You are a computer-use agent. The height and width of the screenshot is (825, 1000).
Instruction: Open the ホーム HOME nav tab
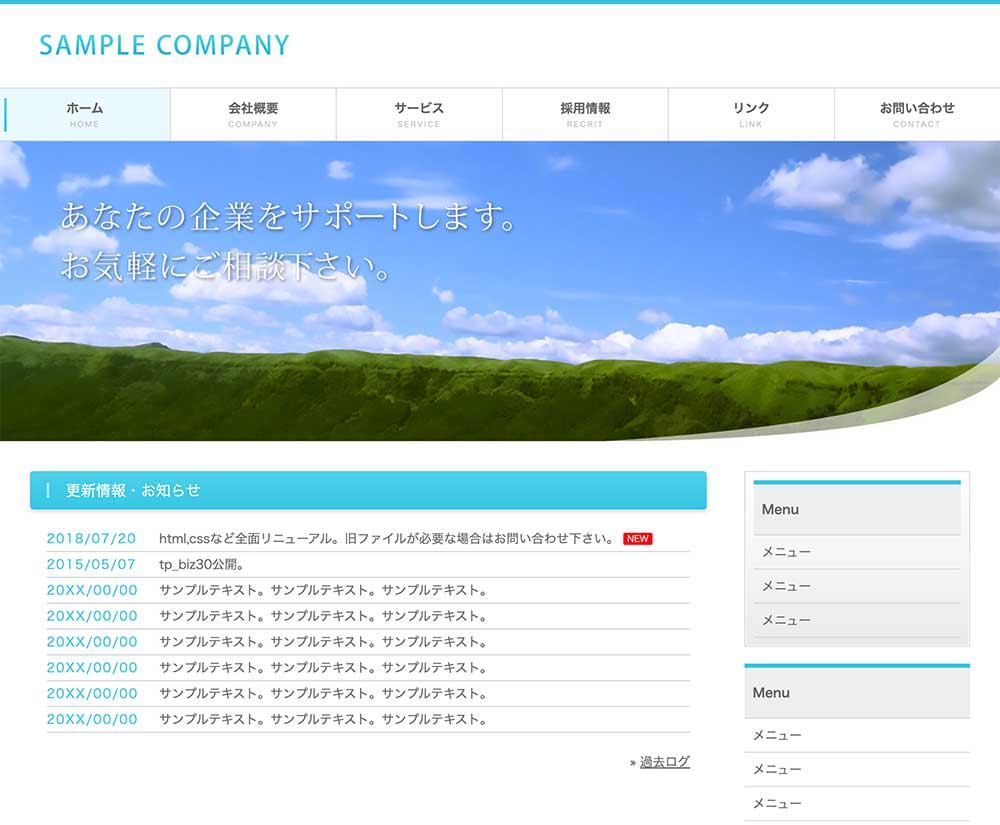(x=85, y=115)
